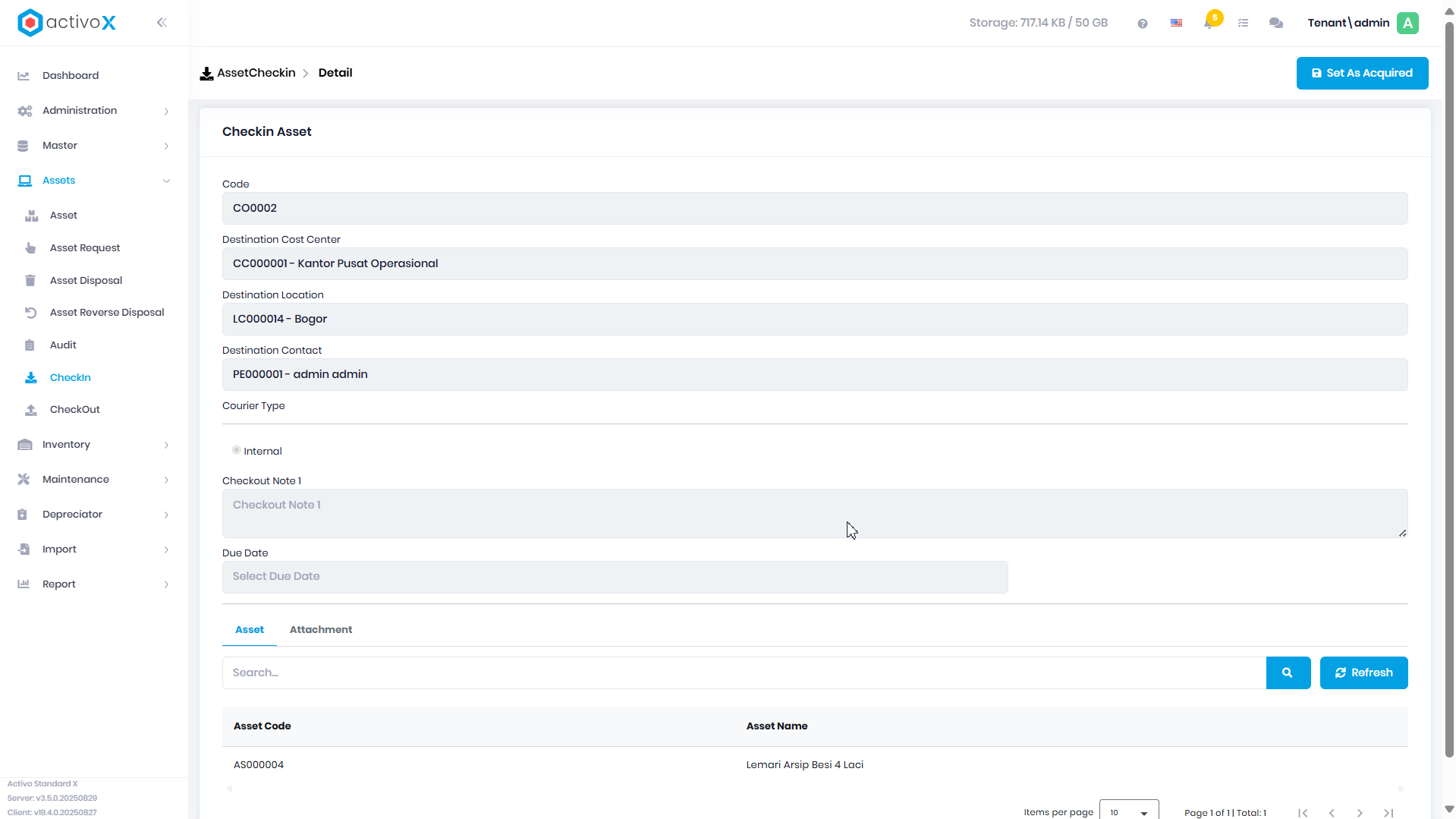Click the Report bar-chart icon
1456x819 pixels.
[x=24, y=584]
